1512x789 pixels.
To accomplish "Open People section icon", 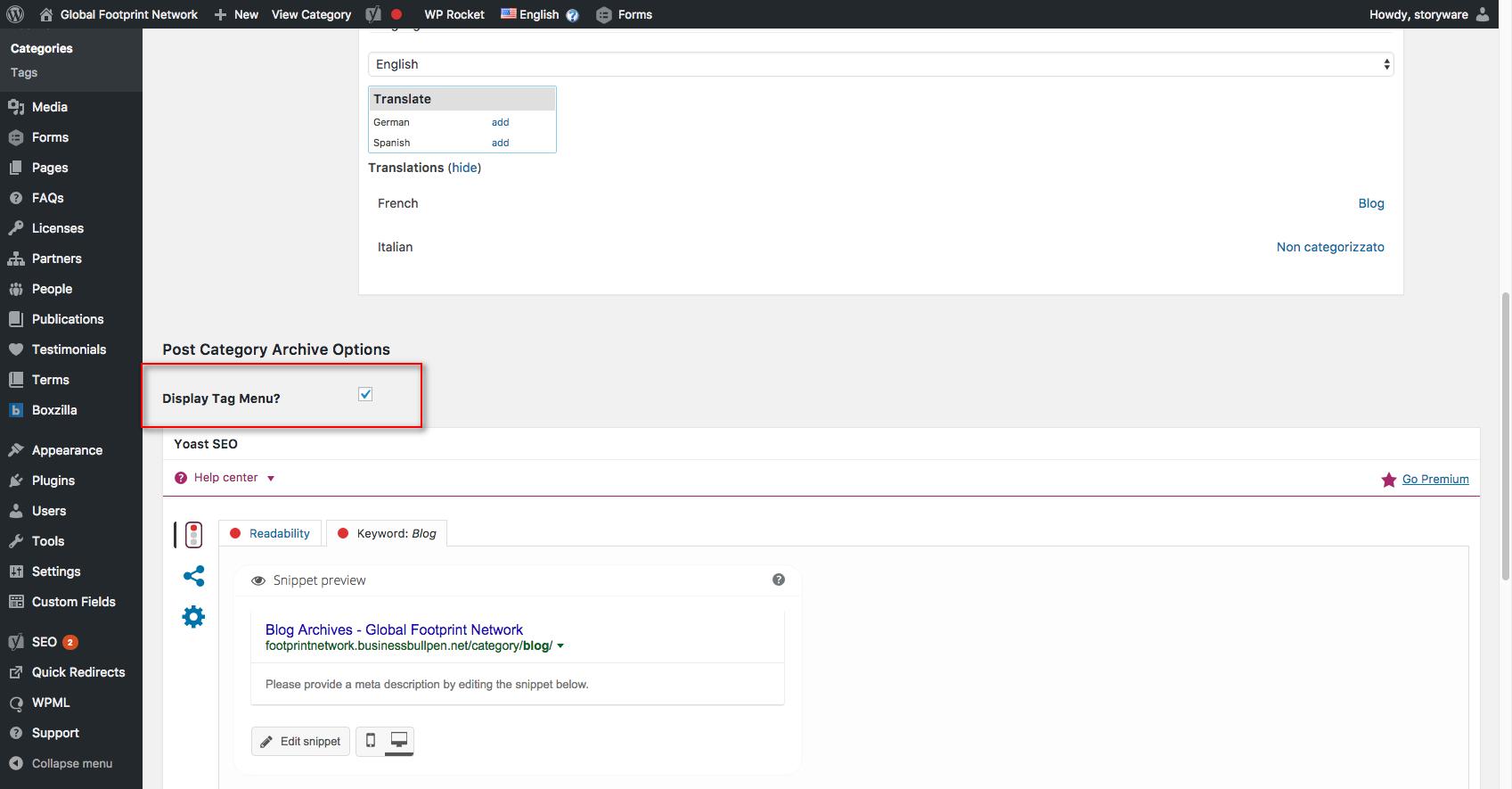I will coord(16,289).
